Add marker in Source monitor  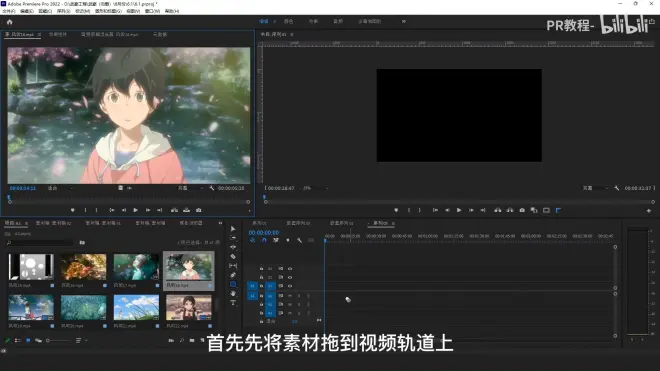72,210
